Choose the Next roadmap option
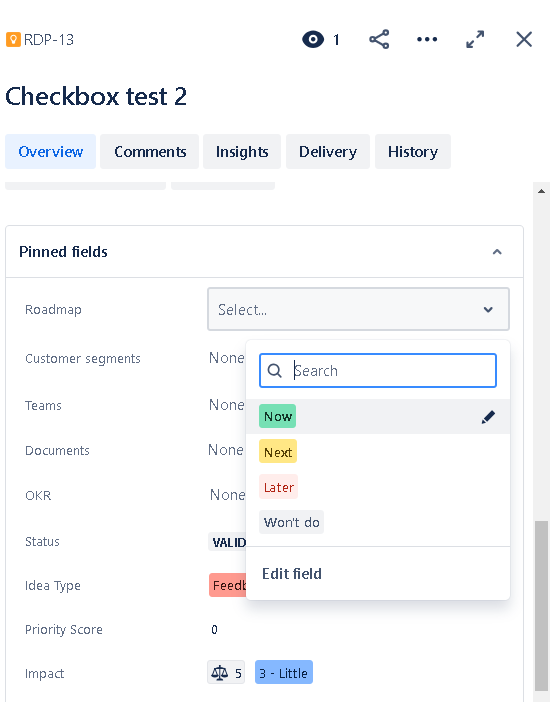Viewport: 559px width, 702px height. point(278,452)
